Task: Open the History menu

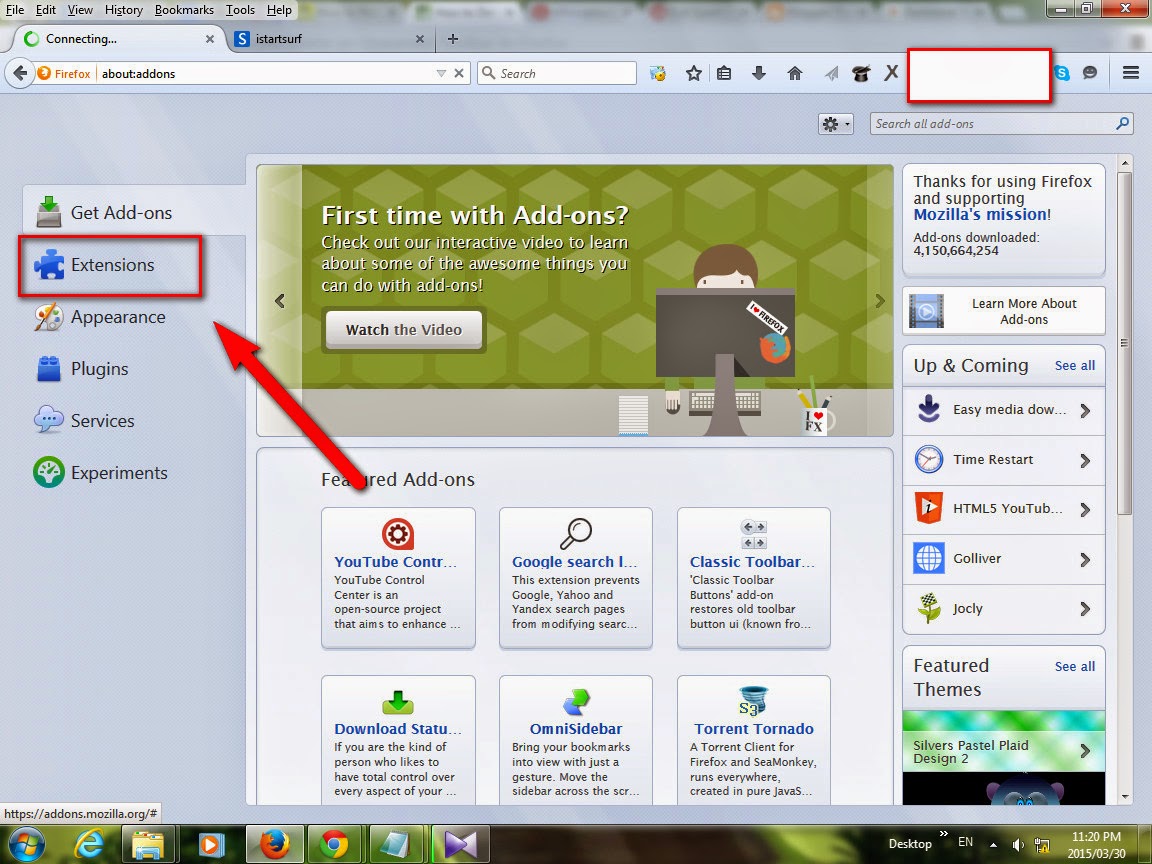Action: click(x=123, y=10)
